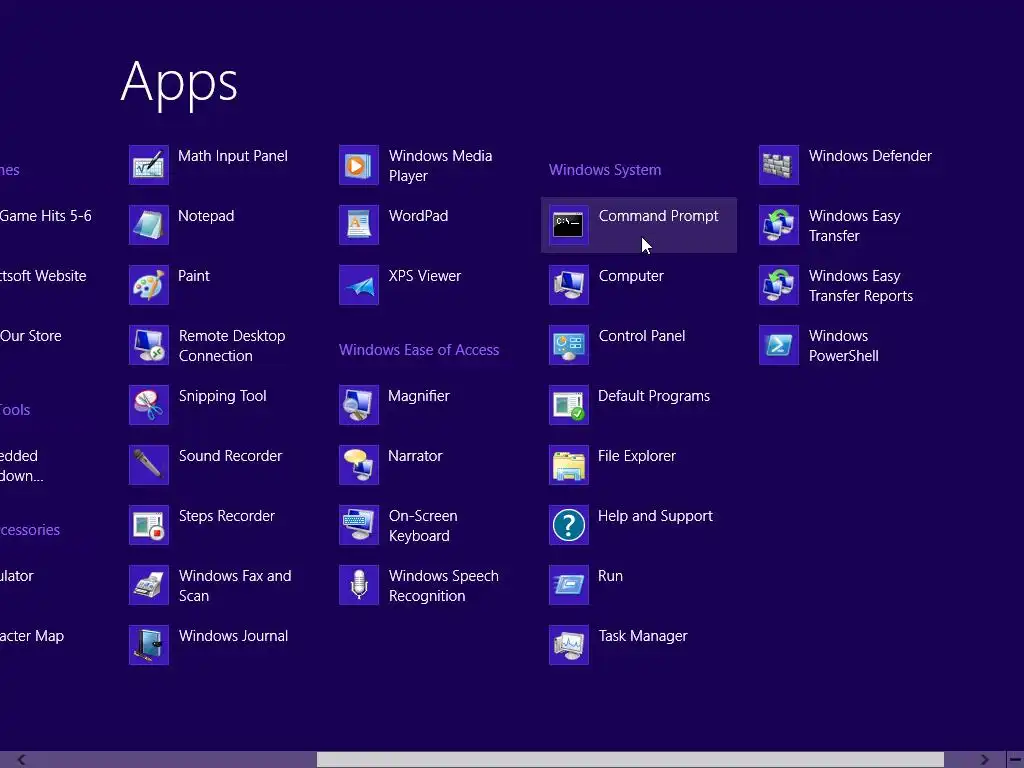The width and height of the screenshot is (1024, 768).
Task: Click the Narrator label text
Action: (x=415, y=456)
